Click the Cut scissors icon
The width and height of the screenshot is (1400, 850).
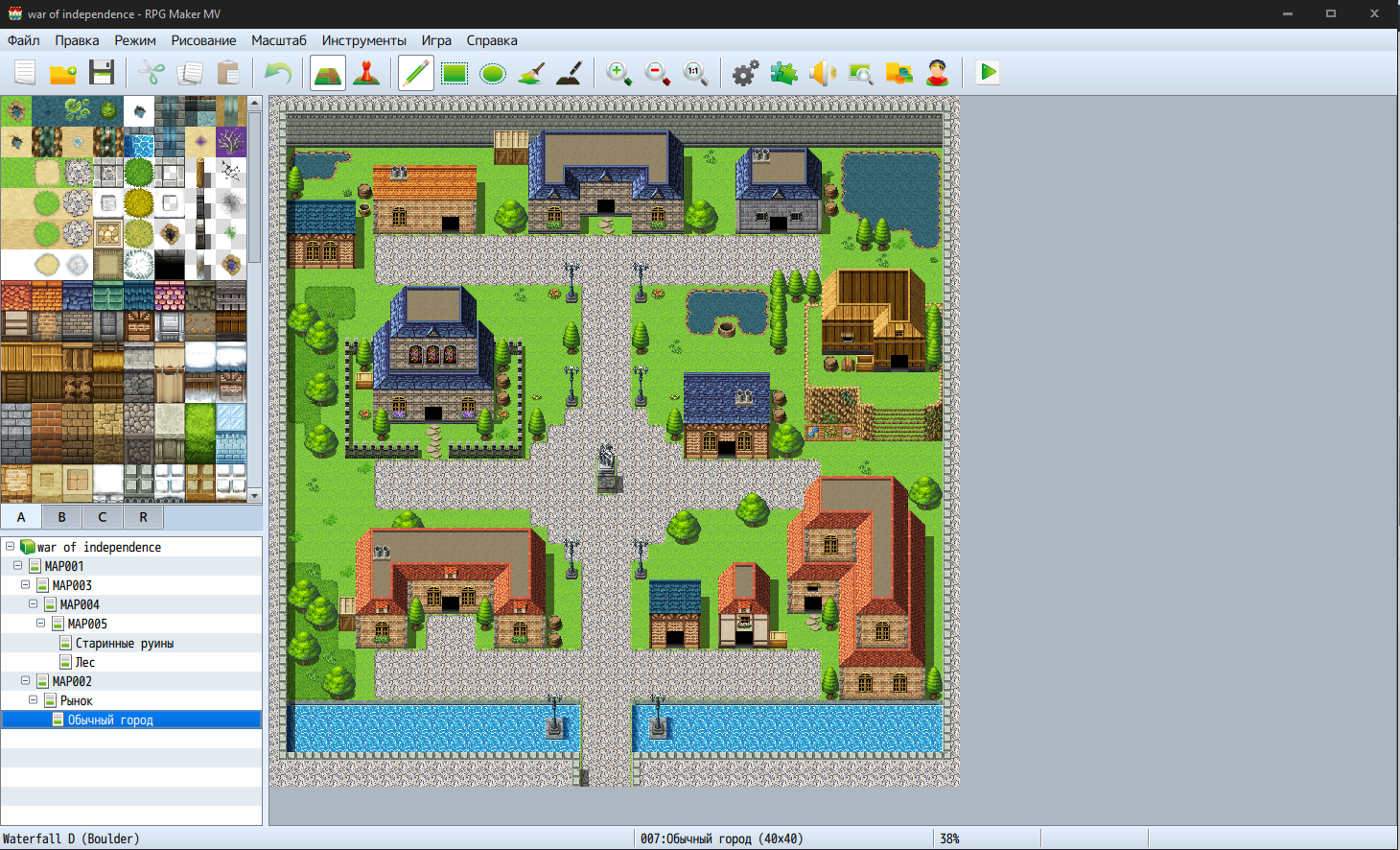pos(152,73)
